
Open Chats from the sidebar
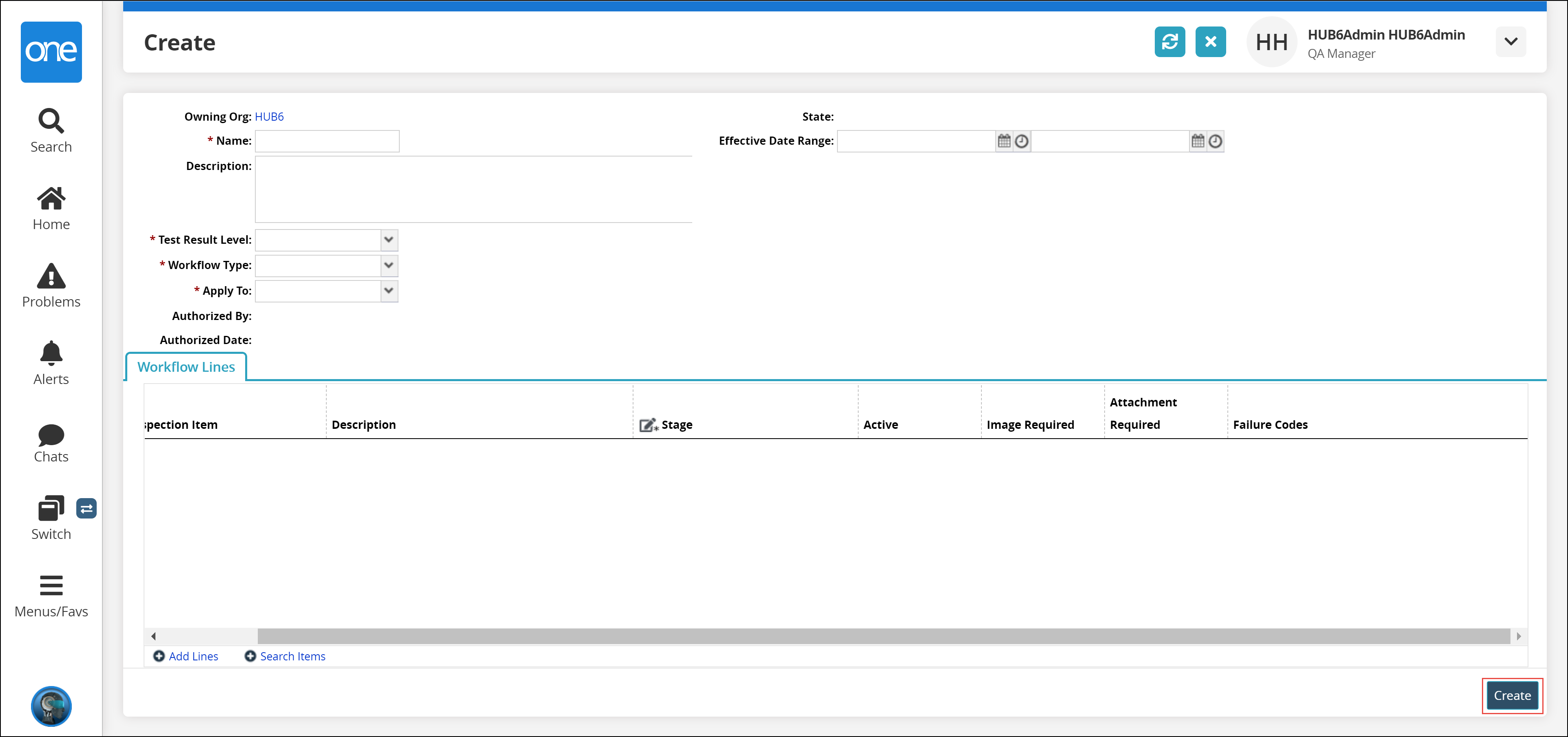tap(51, 443)
